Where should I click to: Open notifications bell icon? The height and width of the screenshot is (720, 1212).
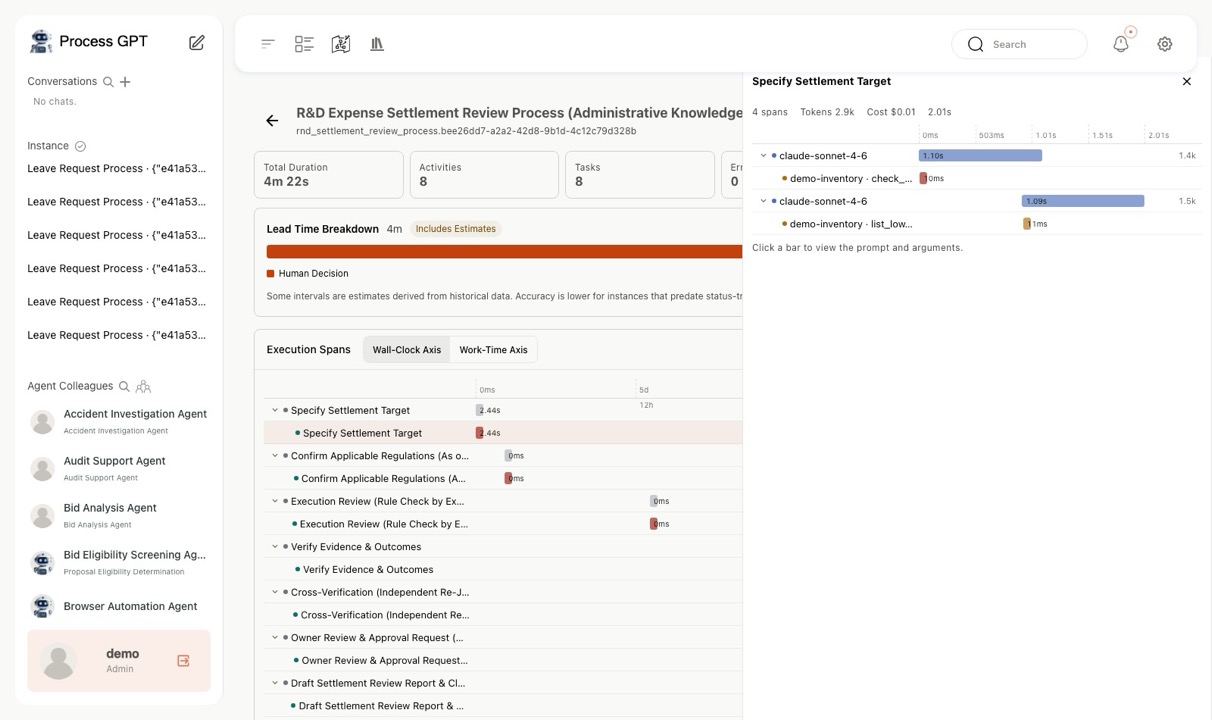tap(1121, 44)
